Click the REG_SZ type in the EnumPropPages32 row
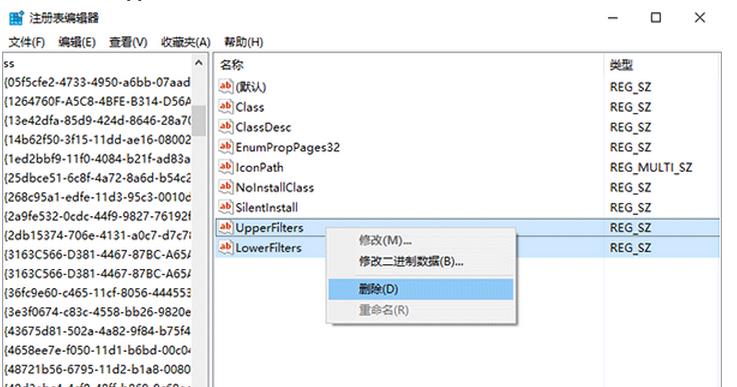The image size is (737, 387). click(x=630, y=148)
